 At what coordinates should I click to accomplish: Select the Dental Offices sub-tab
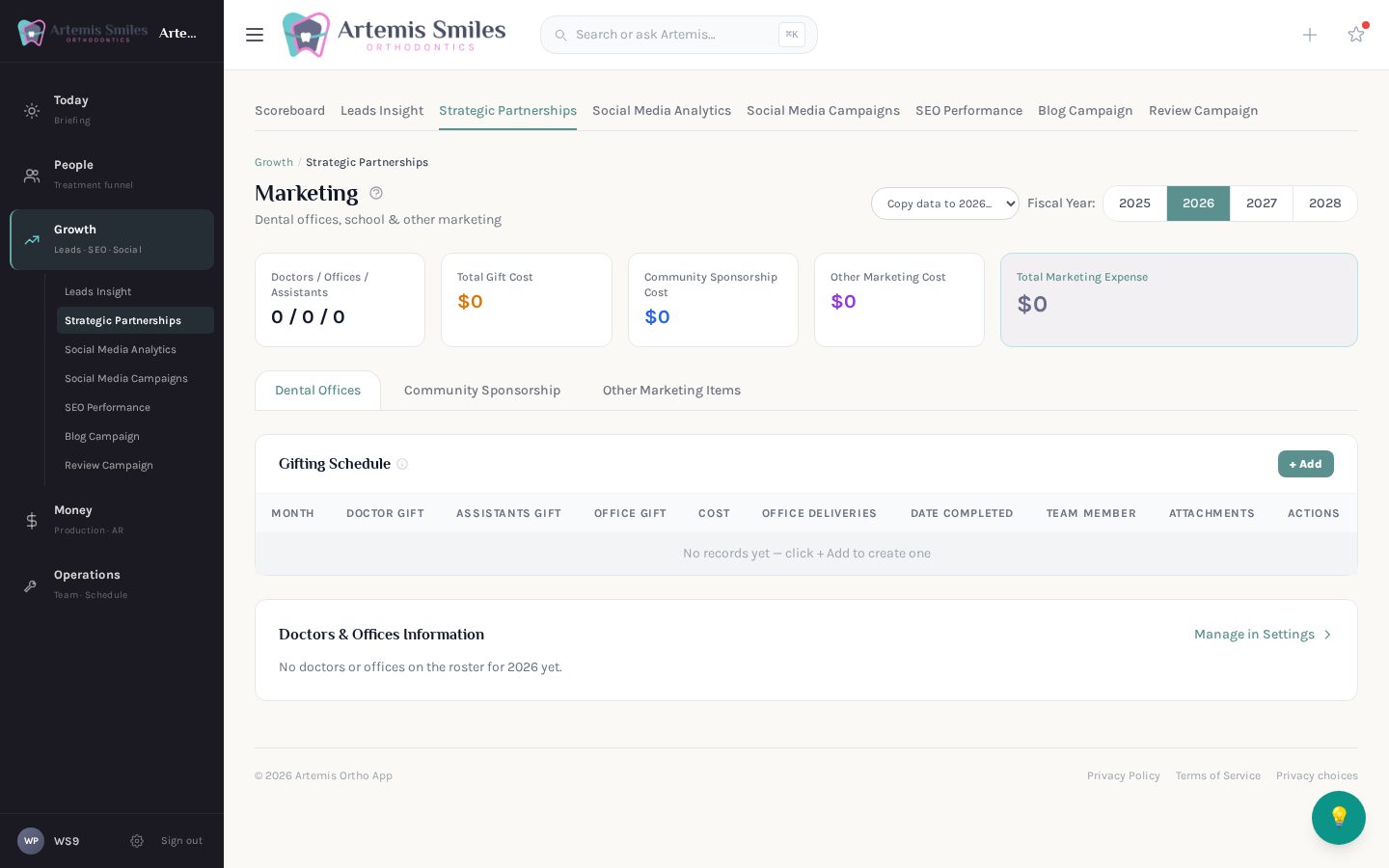click(x=317, y=391)
